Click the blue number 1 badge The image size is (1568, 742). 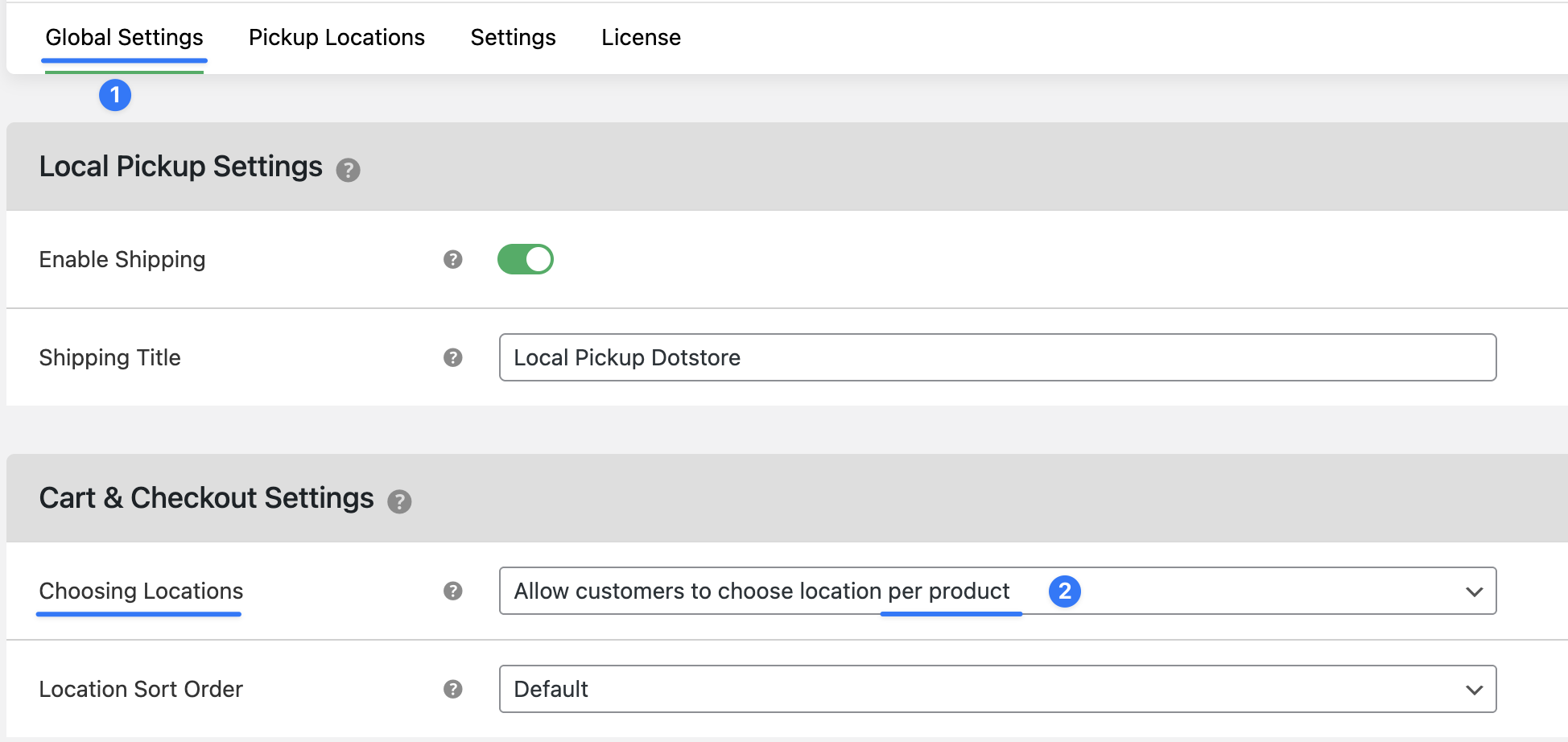coord(115,95)
